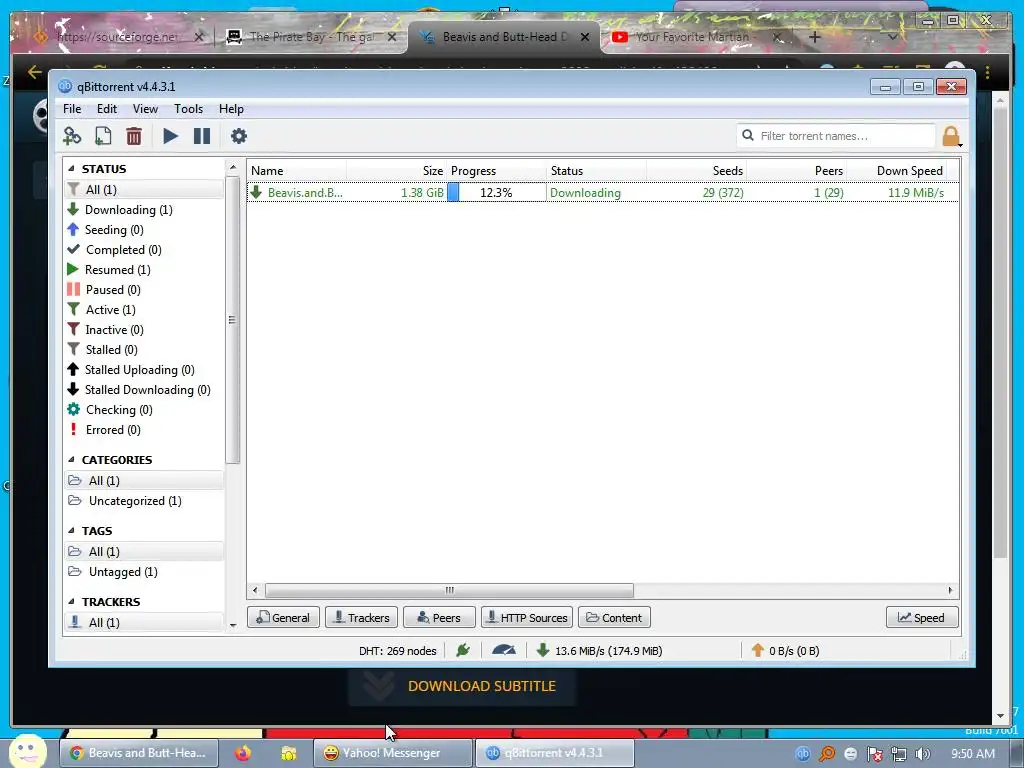The image size is (1024, 768).
Task: Select All (1) under CATEGORIES
Action: (x=144, y=481)
